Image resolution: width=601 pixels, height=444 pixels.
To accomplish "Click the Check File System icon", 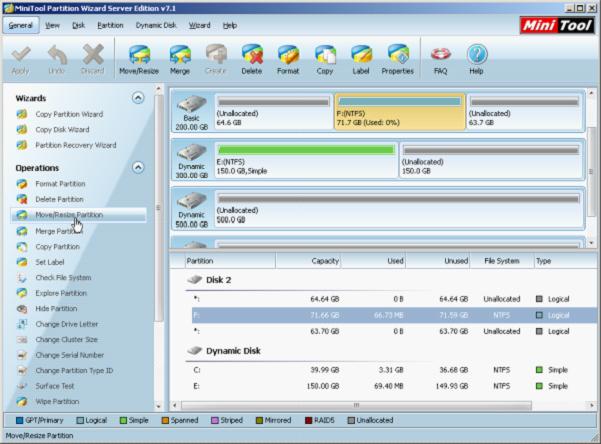I will coord(22,278).
